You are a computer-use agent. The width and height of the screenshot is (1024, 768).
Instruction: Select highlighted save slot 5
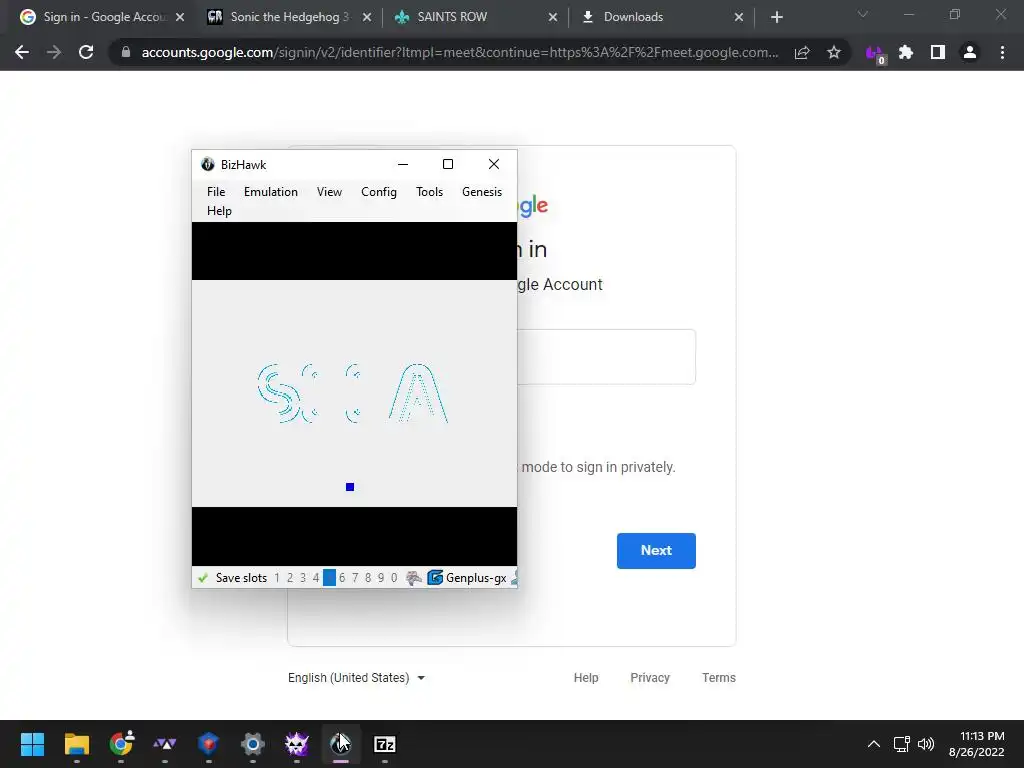tap(329, 577)
